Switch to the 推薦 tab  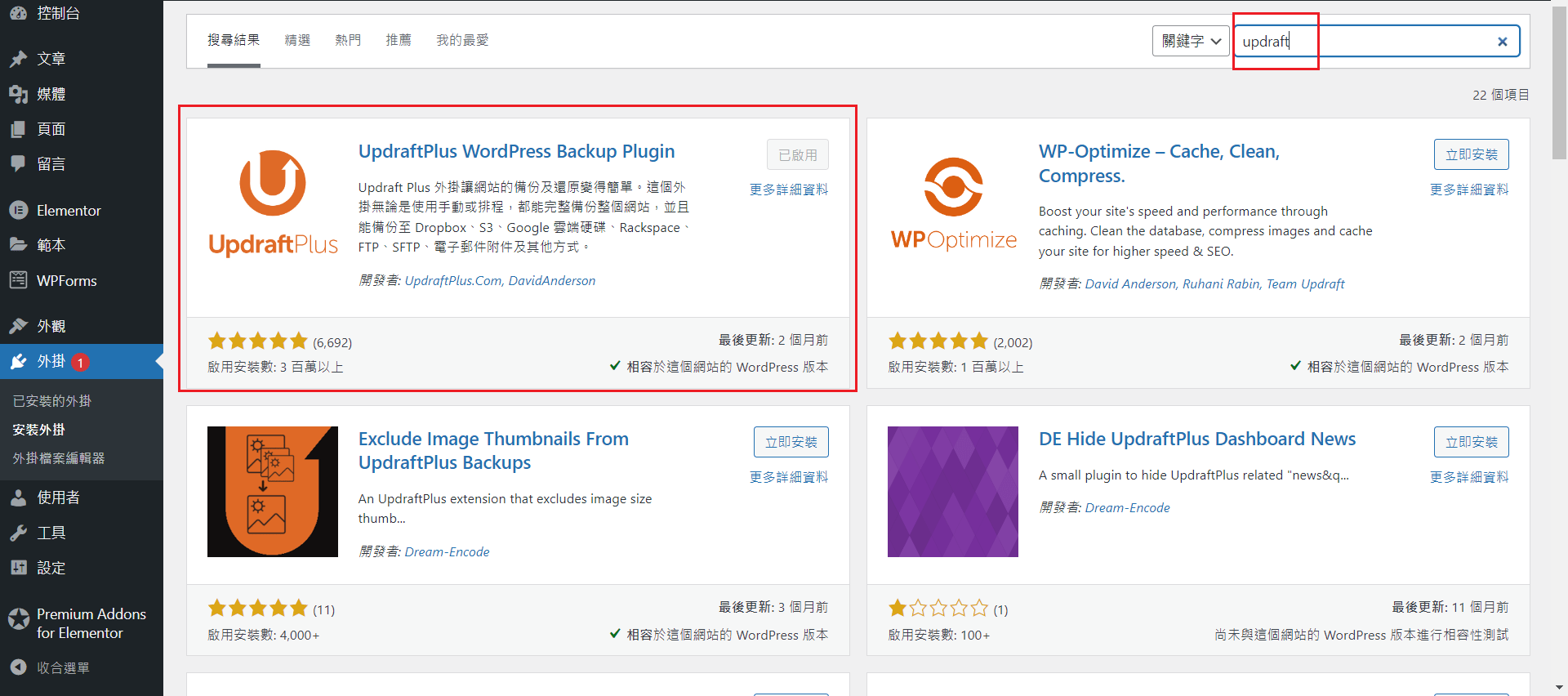pyautogui.click(x=399, y=40)
